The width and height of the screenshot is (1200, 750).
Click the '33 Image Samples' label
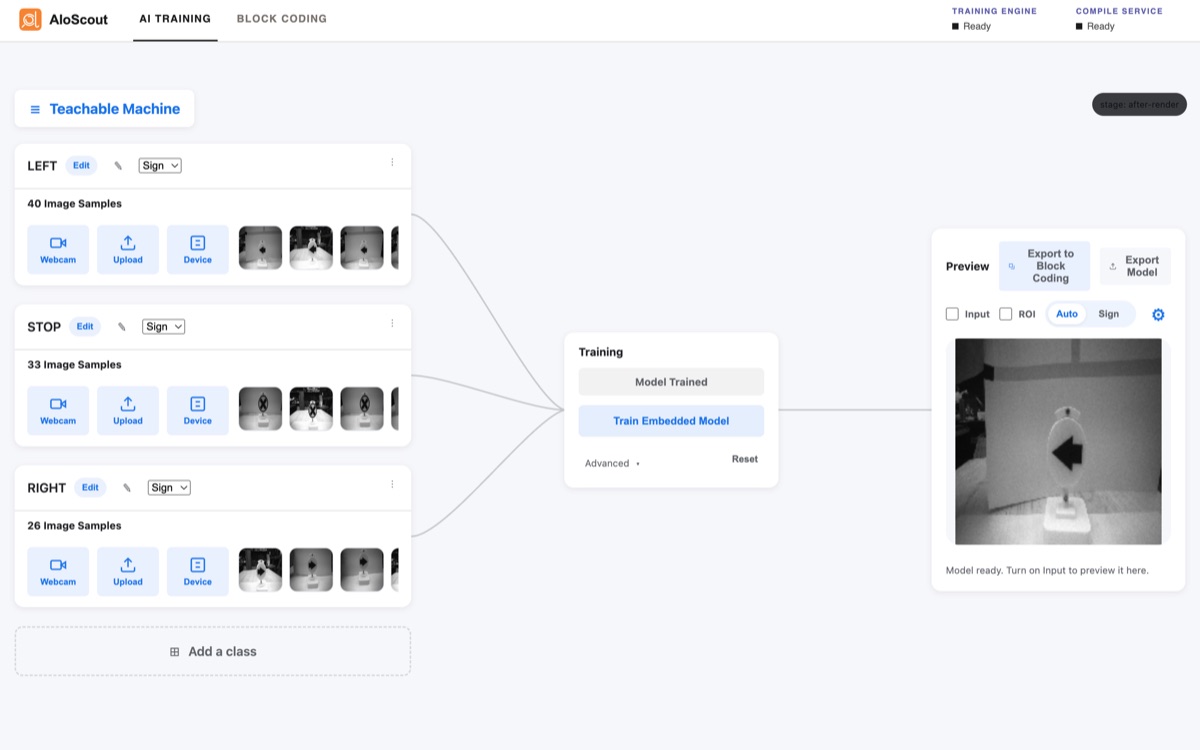(x=74, y=365)
